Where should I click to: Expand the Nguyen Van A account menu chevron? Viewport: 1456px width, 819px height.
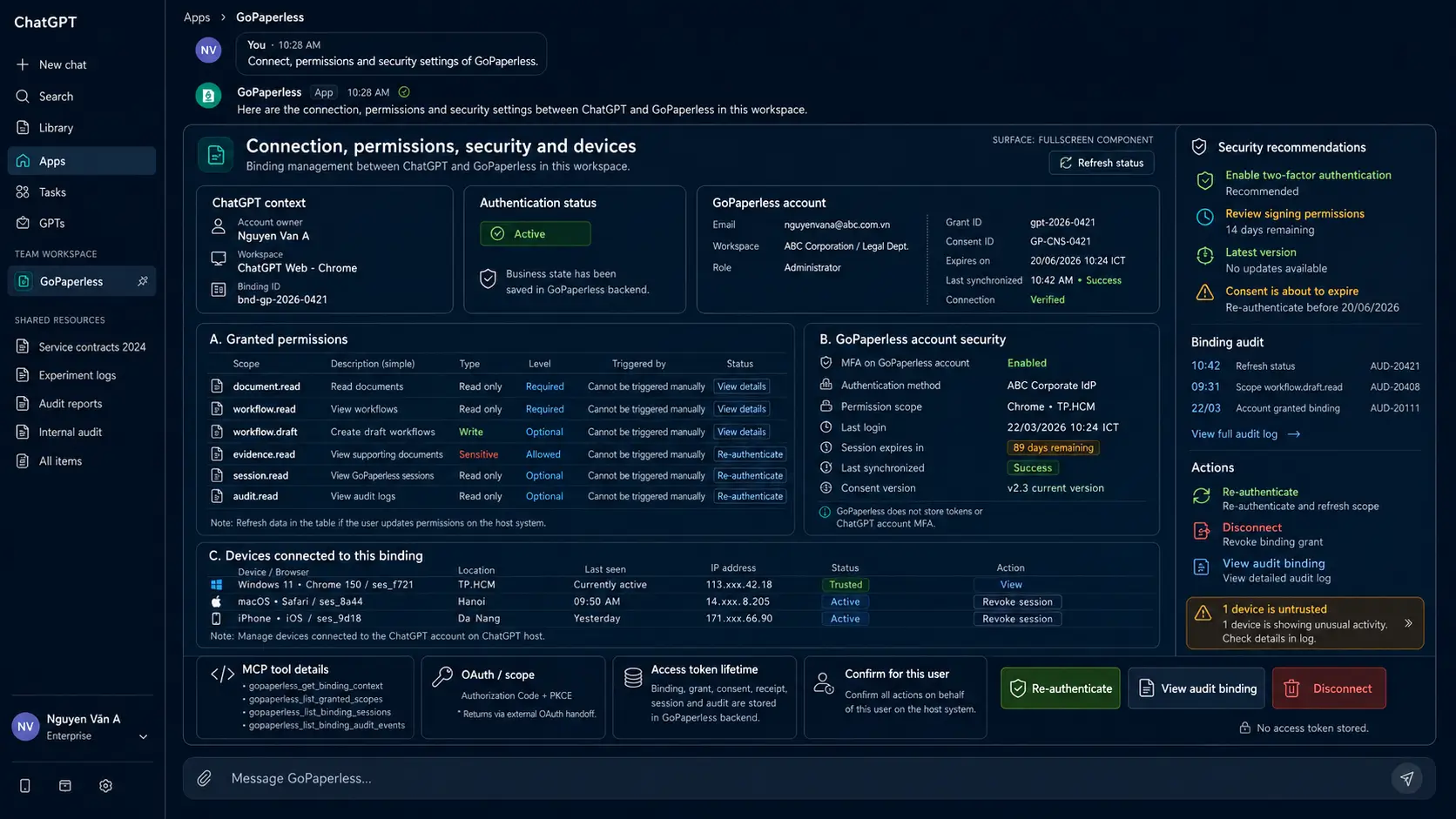[x=144, y=736]
